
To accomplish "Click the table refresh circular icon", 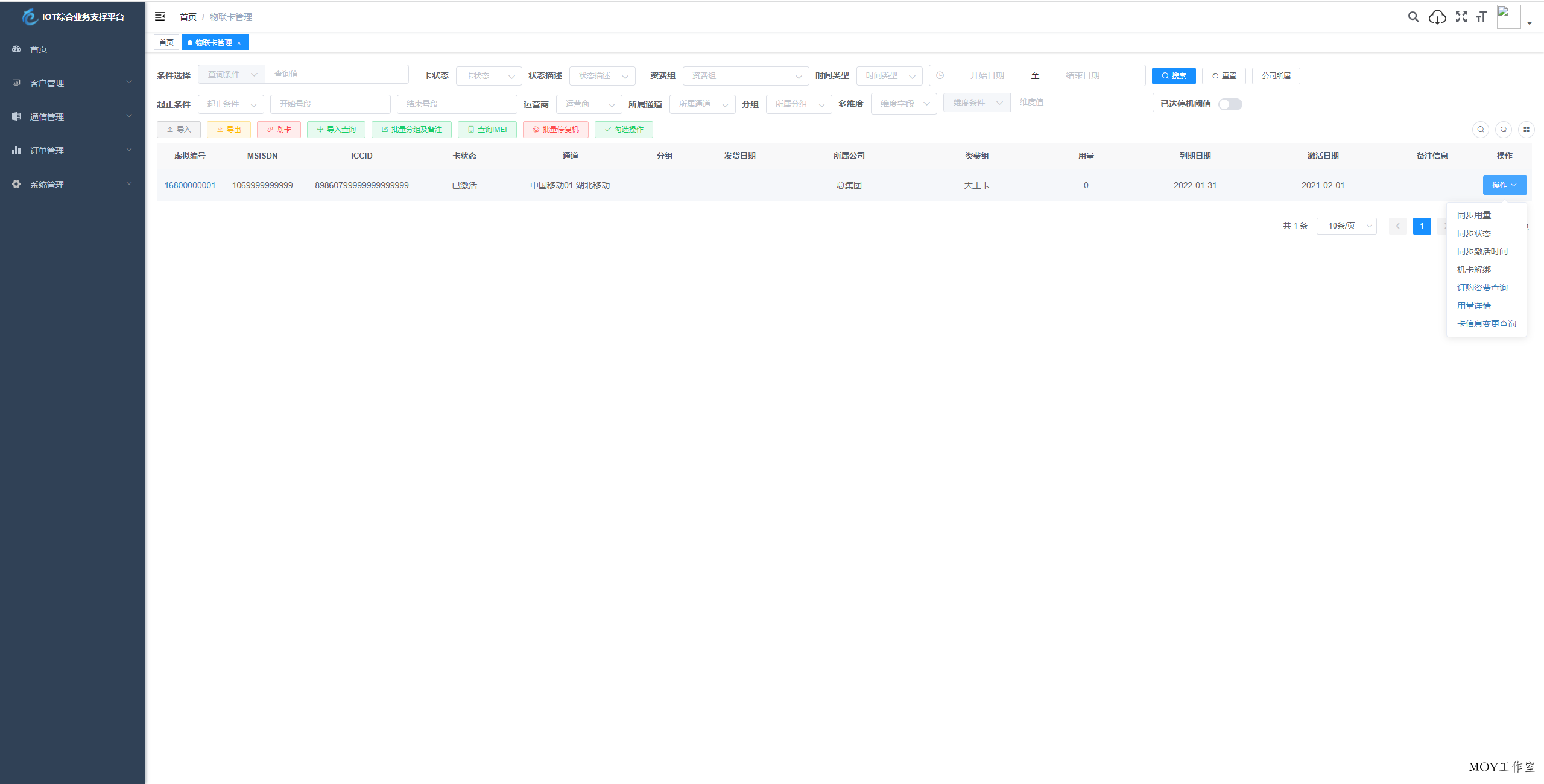I will tap(1503, 130).
